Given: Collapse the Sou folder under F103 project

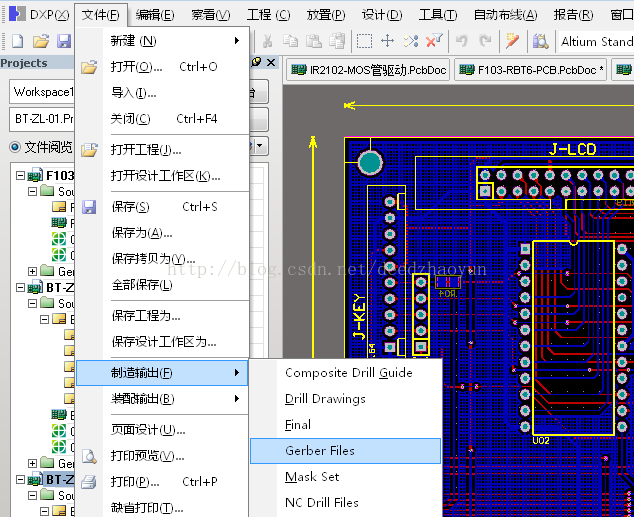Looking at the screenshot, I should tap(32, 191).
